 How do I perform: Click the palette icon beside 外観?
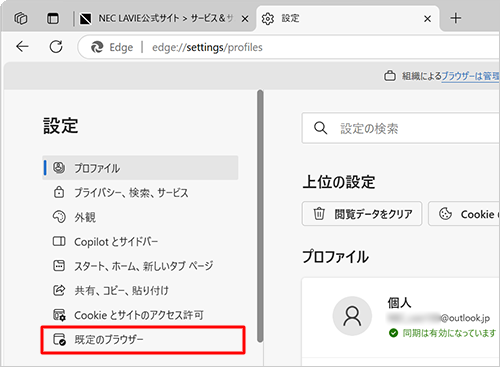click(x=59, y=217)
